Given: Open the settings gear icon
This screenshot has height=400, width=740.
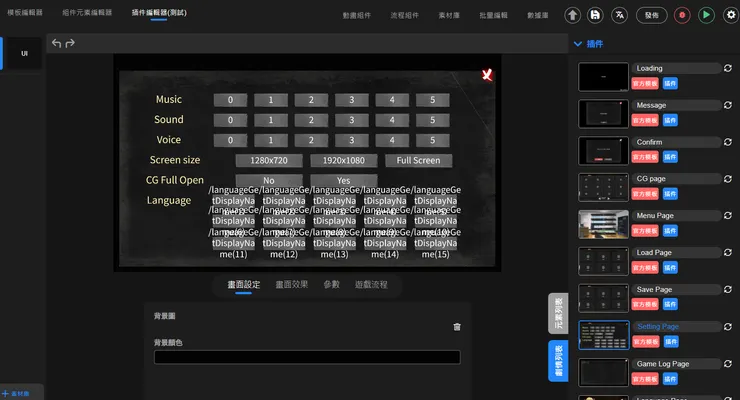Looking at the screenshot, I should [x=731, y=15].
